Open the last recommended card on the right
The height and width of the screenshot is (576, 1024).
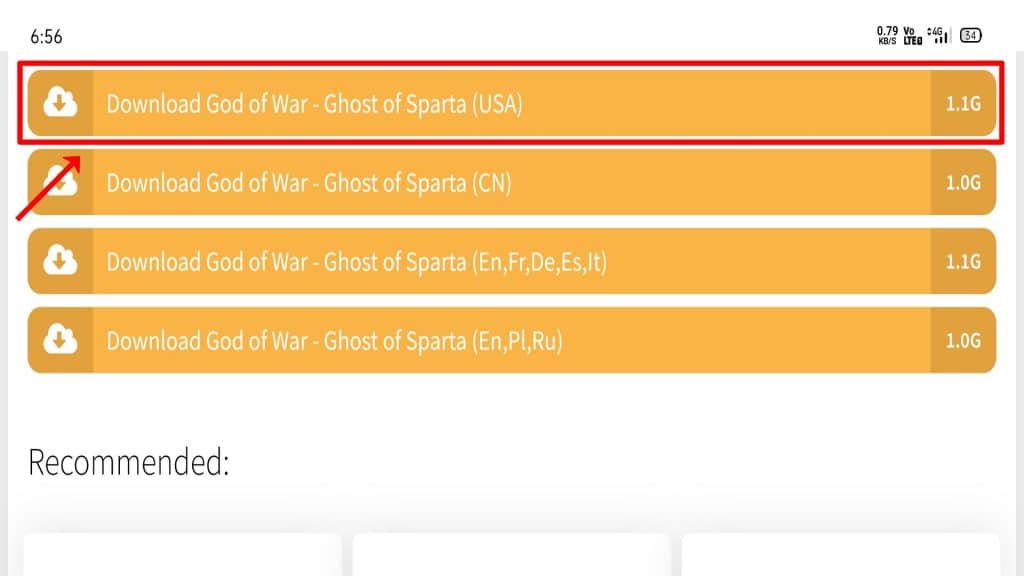(x=840, y=554)
